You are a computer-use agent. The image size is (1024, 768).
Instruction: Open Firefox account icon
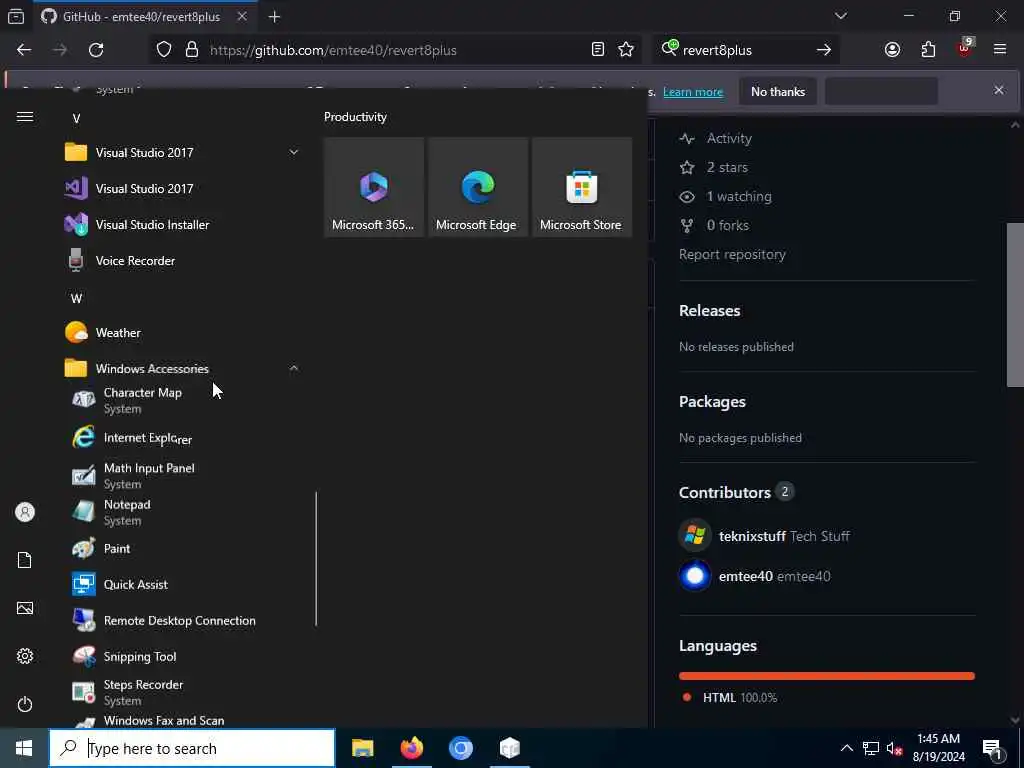pyautogui.click(x=892, y=50)
